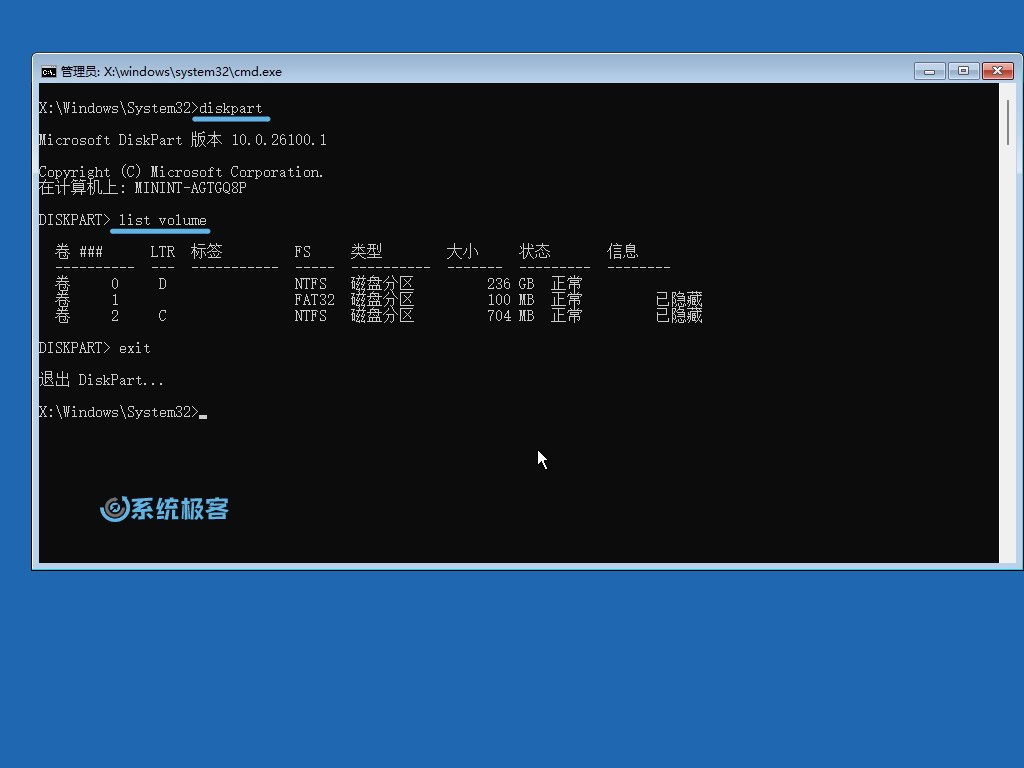Click the 'Copyright (C) Microsoft Corporation.' line
1024x768 pixels.
(x=181, y=172)
